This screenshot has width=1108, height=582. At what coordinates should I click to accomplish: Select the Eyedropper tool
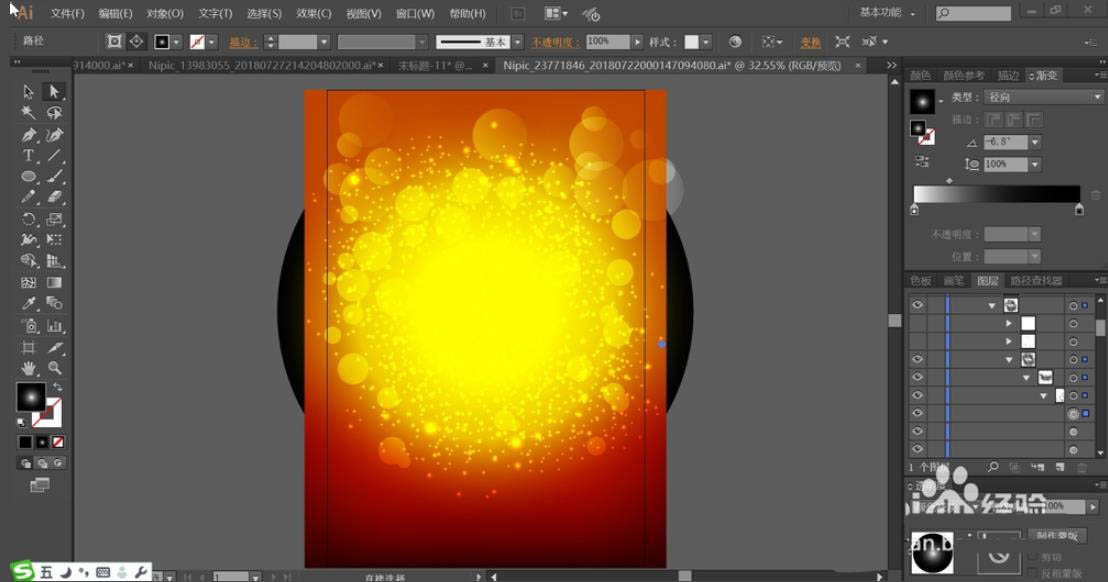(x=28, y=304)
